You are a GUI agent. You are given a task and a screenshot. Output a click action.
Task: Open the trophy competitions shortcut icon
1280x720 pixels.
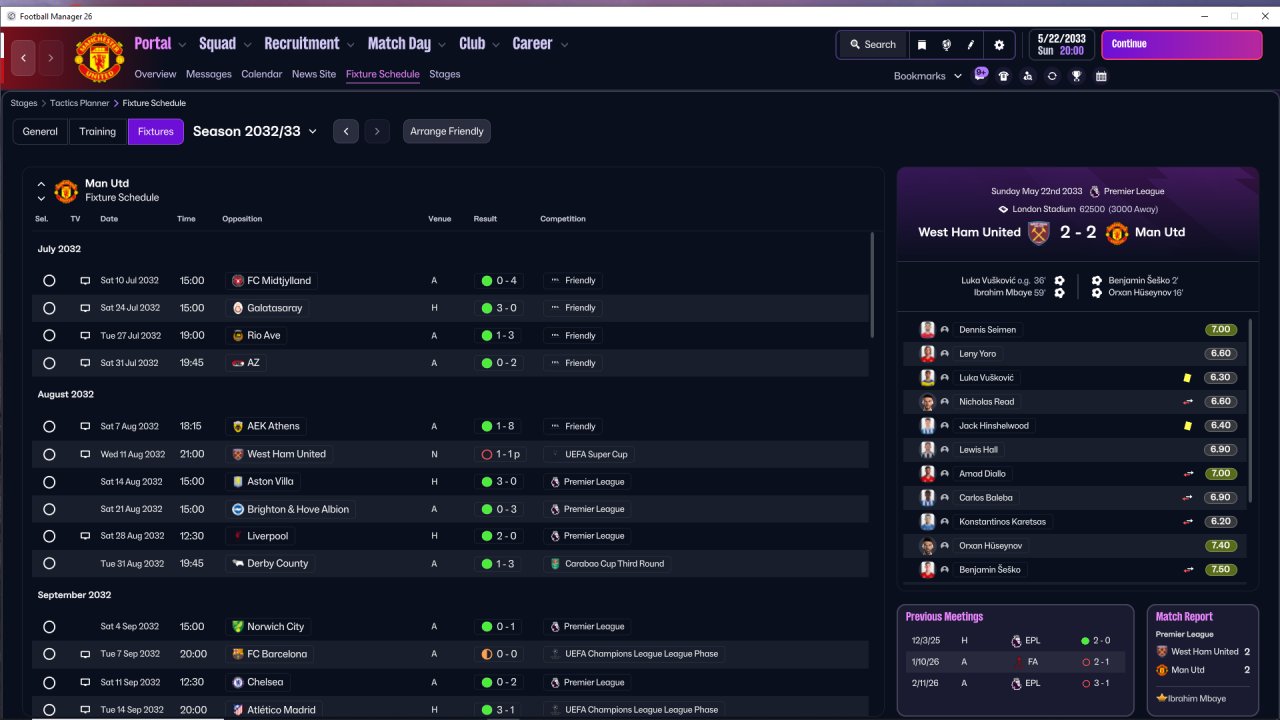click(1076, 76)
